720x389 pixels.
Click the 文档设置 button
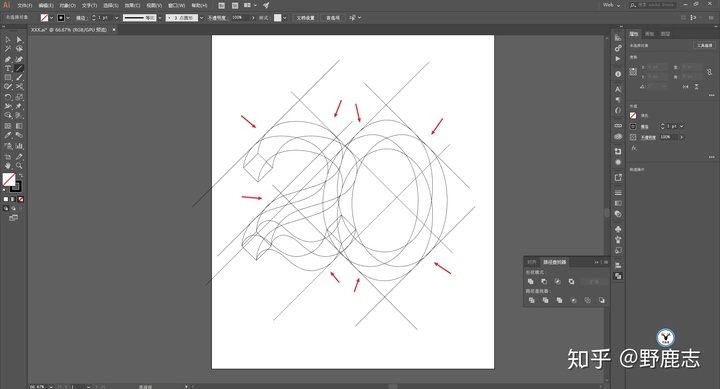(305, 18)
